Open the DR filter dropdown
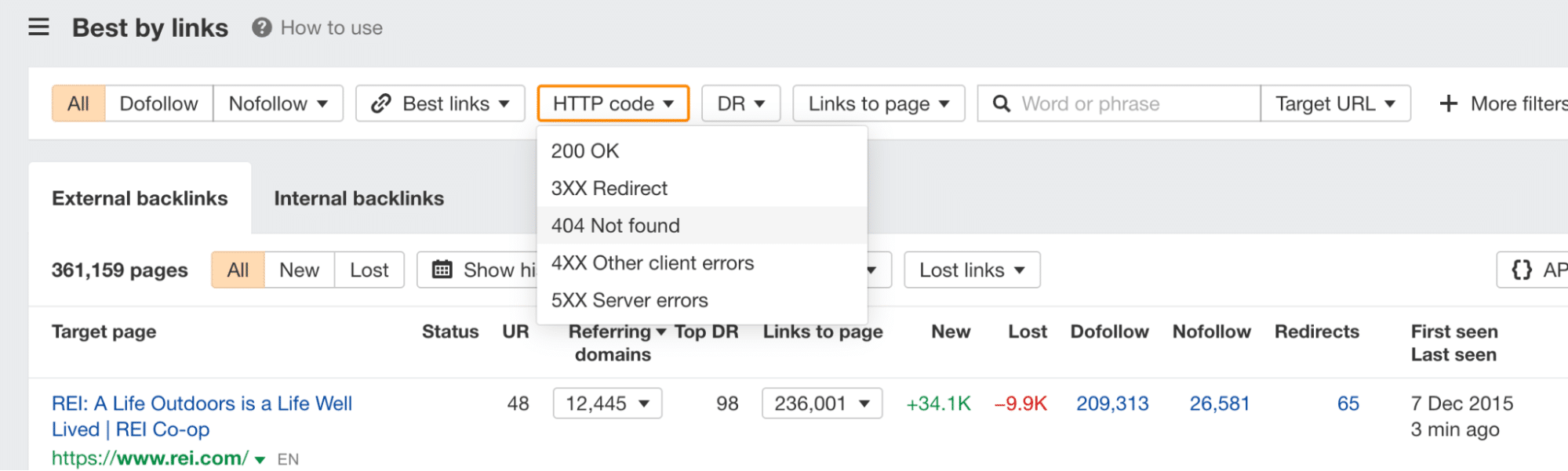Viewport: 1568px width, 471px height. tap(740, 103)
